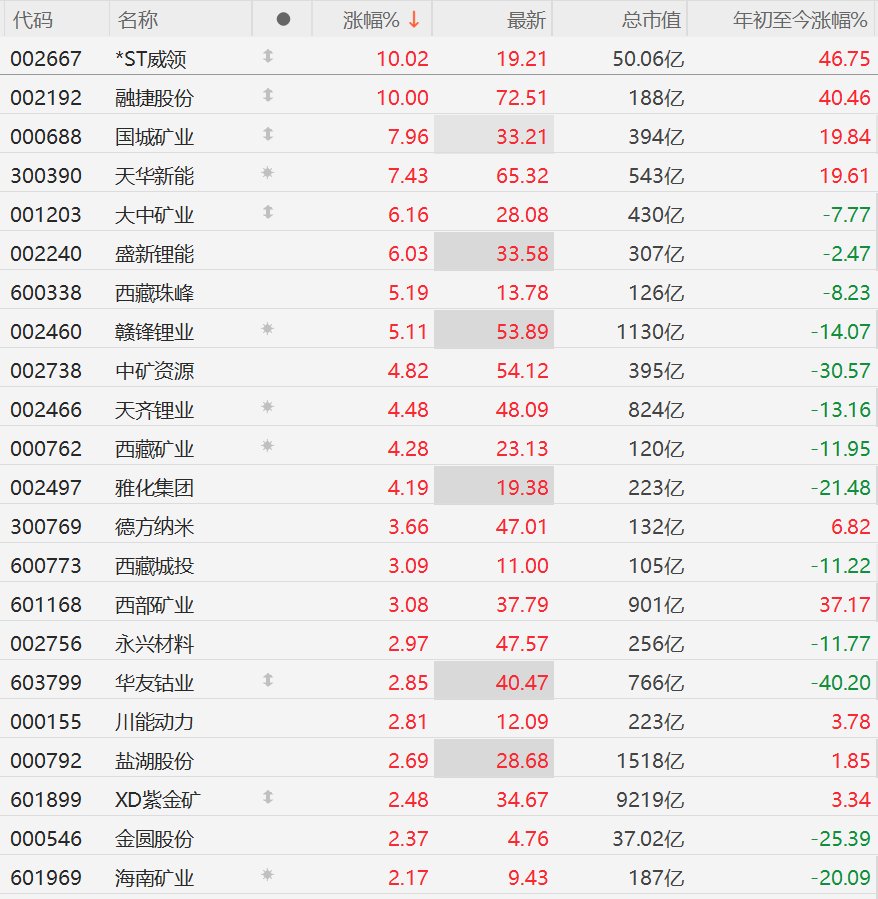Click market cap 1518亿
Image resolution: width=878 pixels, height=899 pixels.
coord(650,761)
